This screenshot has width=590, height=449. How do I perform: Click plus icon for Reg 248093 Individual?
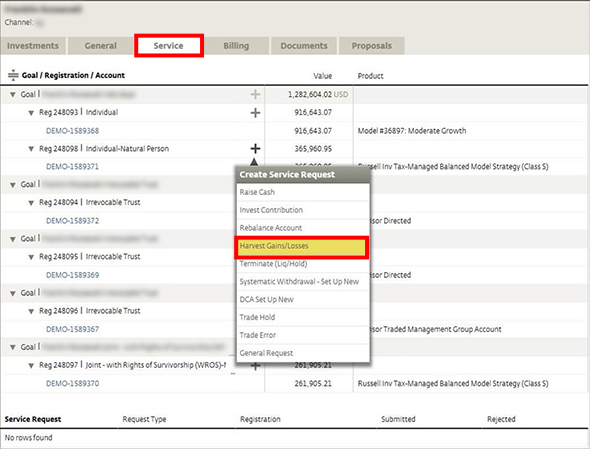[255, 113]
